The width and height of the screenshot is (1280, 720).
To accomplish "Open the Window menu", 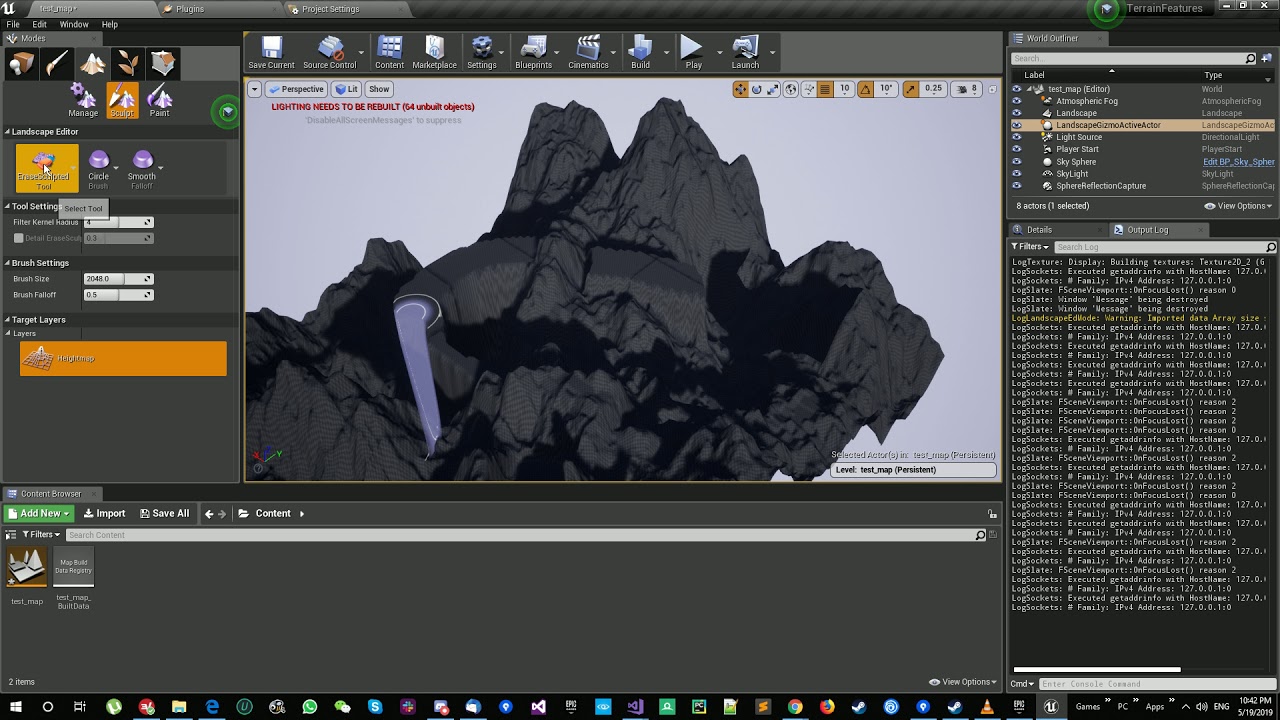I will [x=74, y=24].
